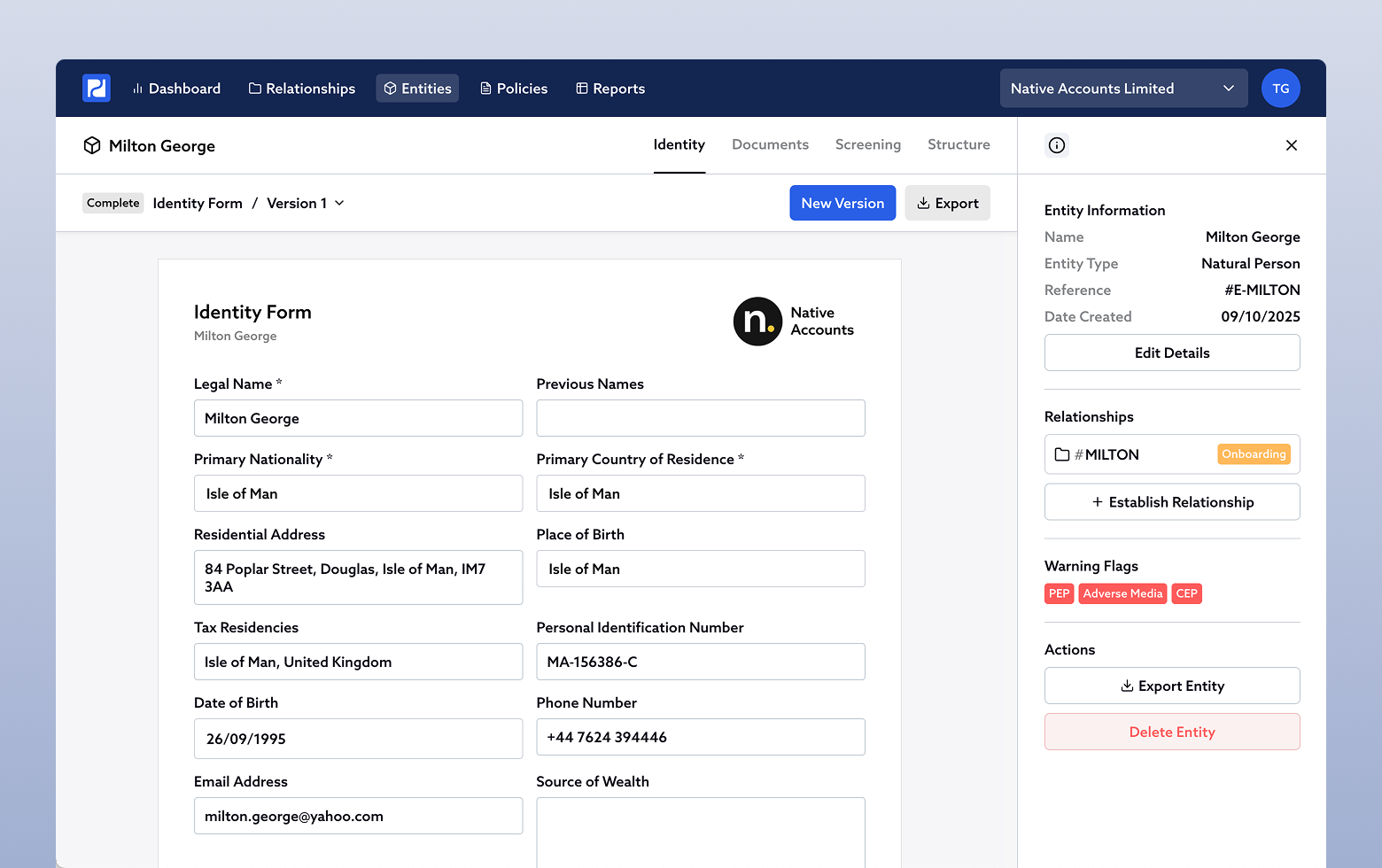Click the New Version button
The image size is (1382, 868).
pos(842,203)
